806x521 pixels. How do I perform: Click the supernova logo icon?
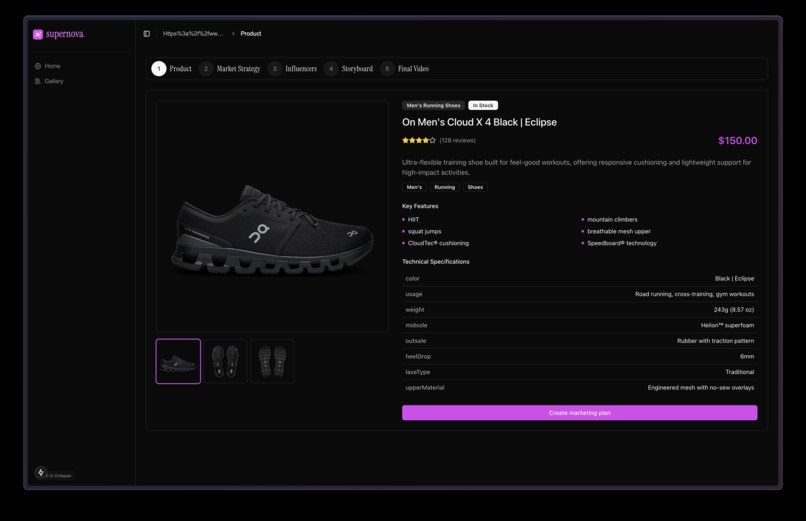coord(38,34)
